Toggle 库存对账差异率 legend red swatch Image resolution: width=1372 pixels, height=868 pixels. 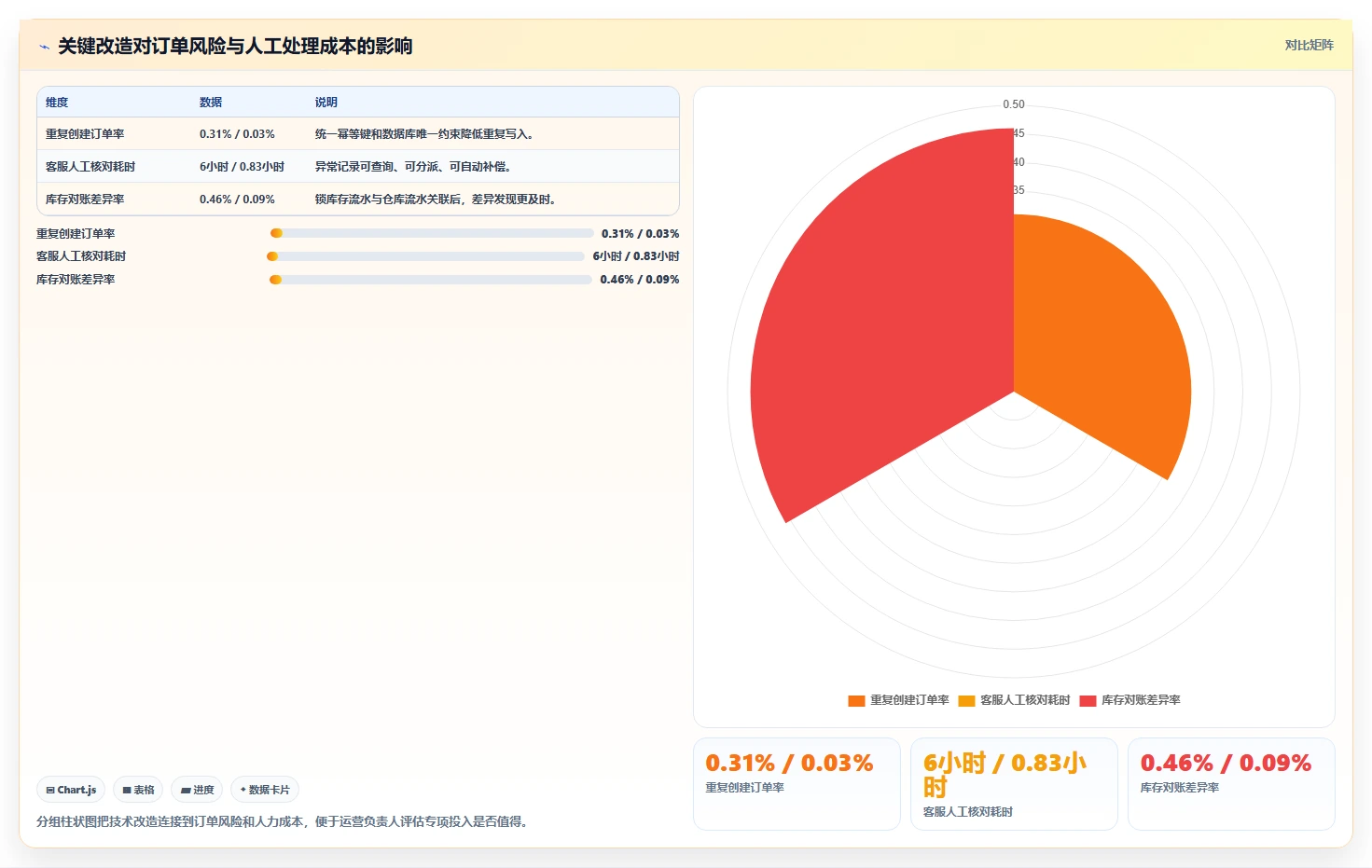point(1088,701)
